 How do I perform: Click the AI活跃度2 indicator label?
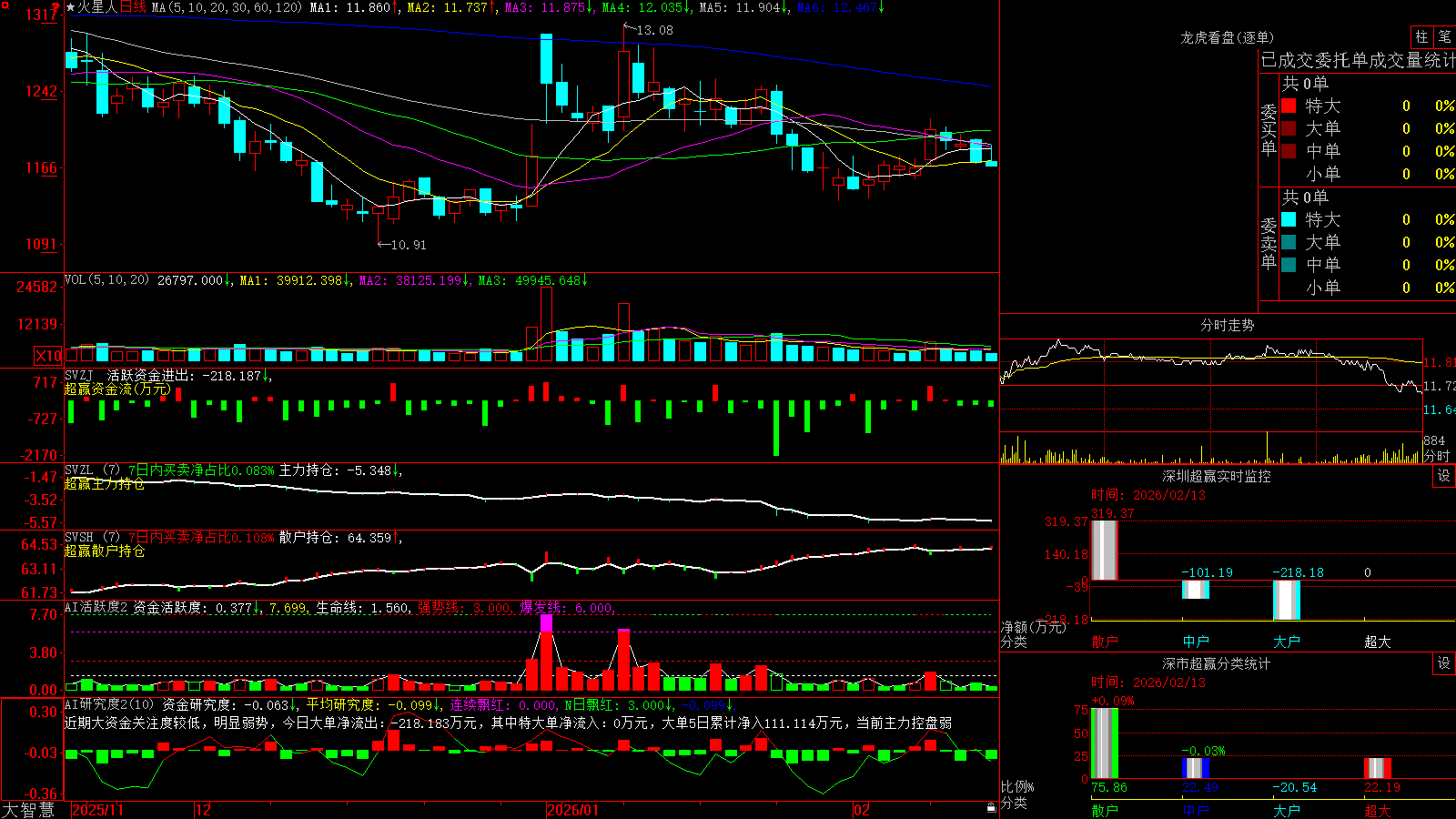pos(96,607)
